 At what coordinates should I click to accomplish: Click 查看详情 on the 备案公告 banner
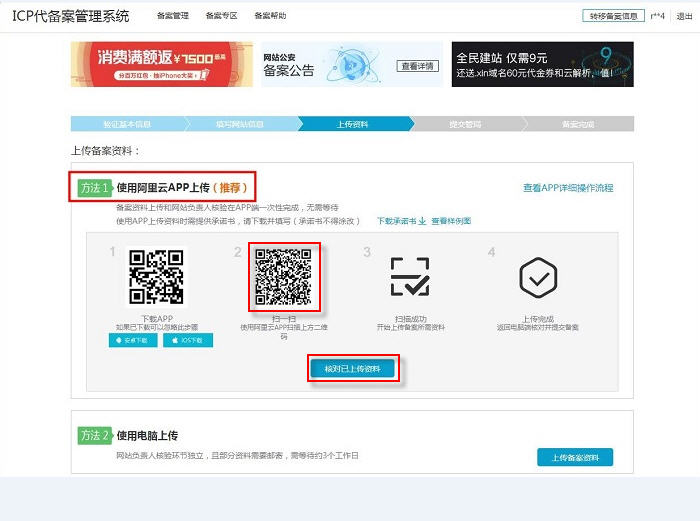coord(417,66)
